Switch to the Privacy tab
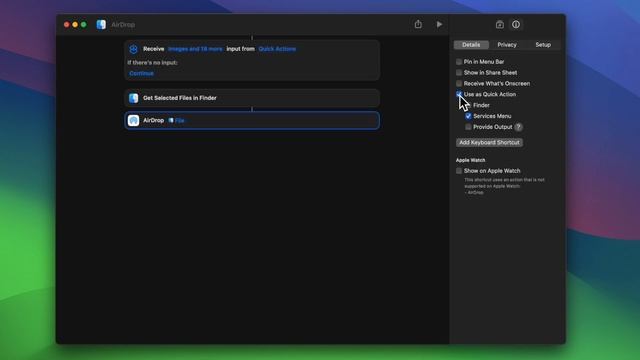The width and height of the screenshot is (640, 360). tap(507, 45)
